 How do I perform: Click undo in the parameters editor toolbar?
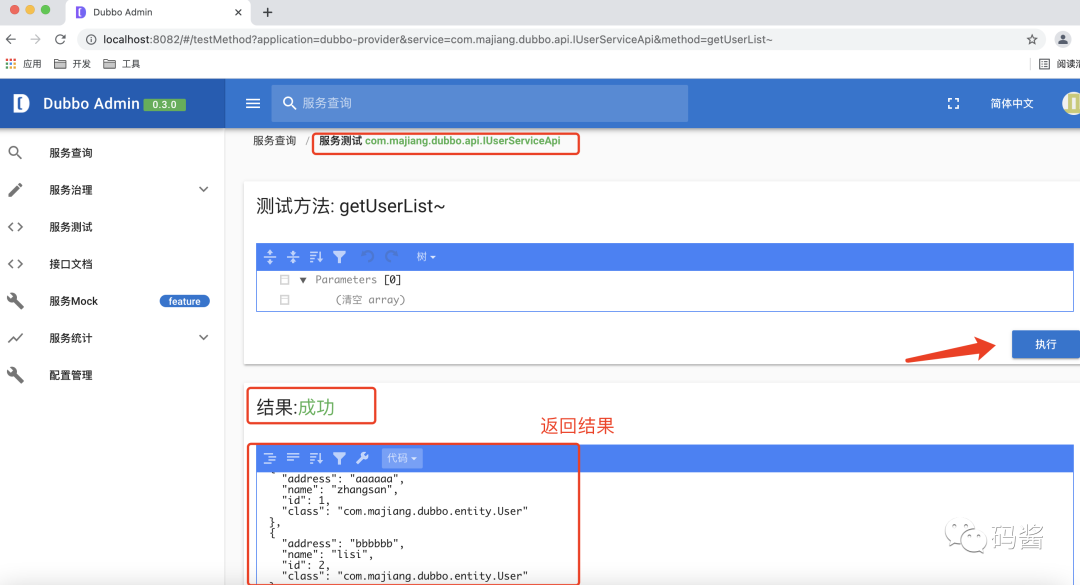pos(368,257)
